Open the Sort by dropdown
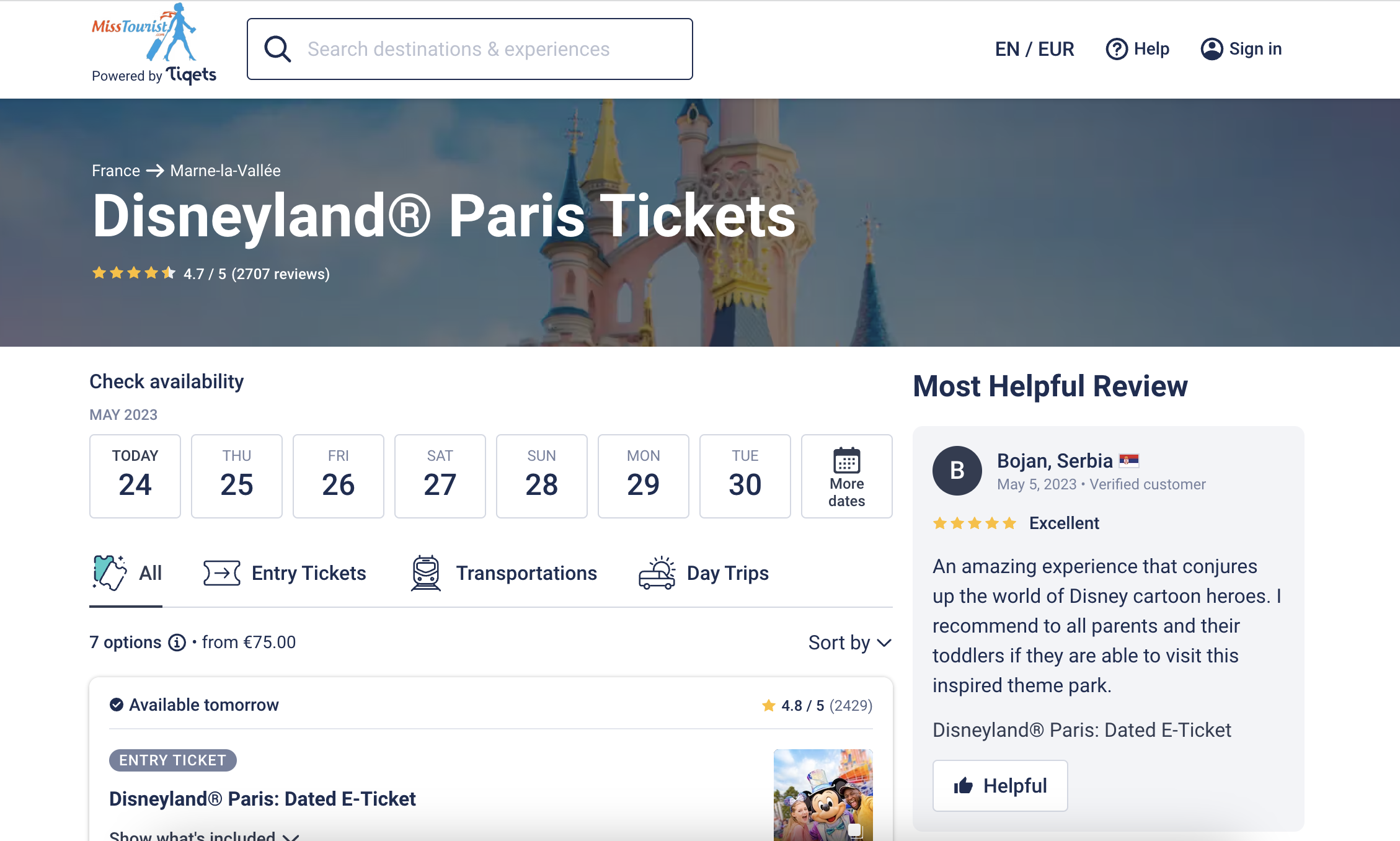Screen dimensions: 1400x841 (850, 643)
